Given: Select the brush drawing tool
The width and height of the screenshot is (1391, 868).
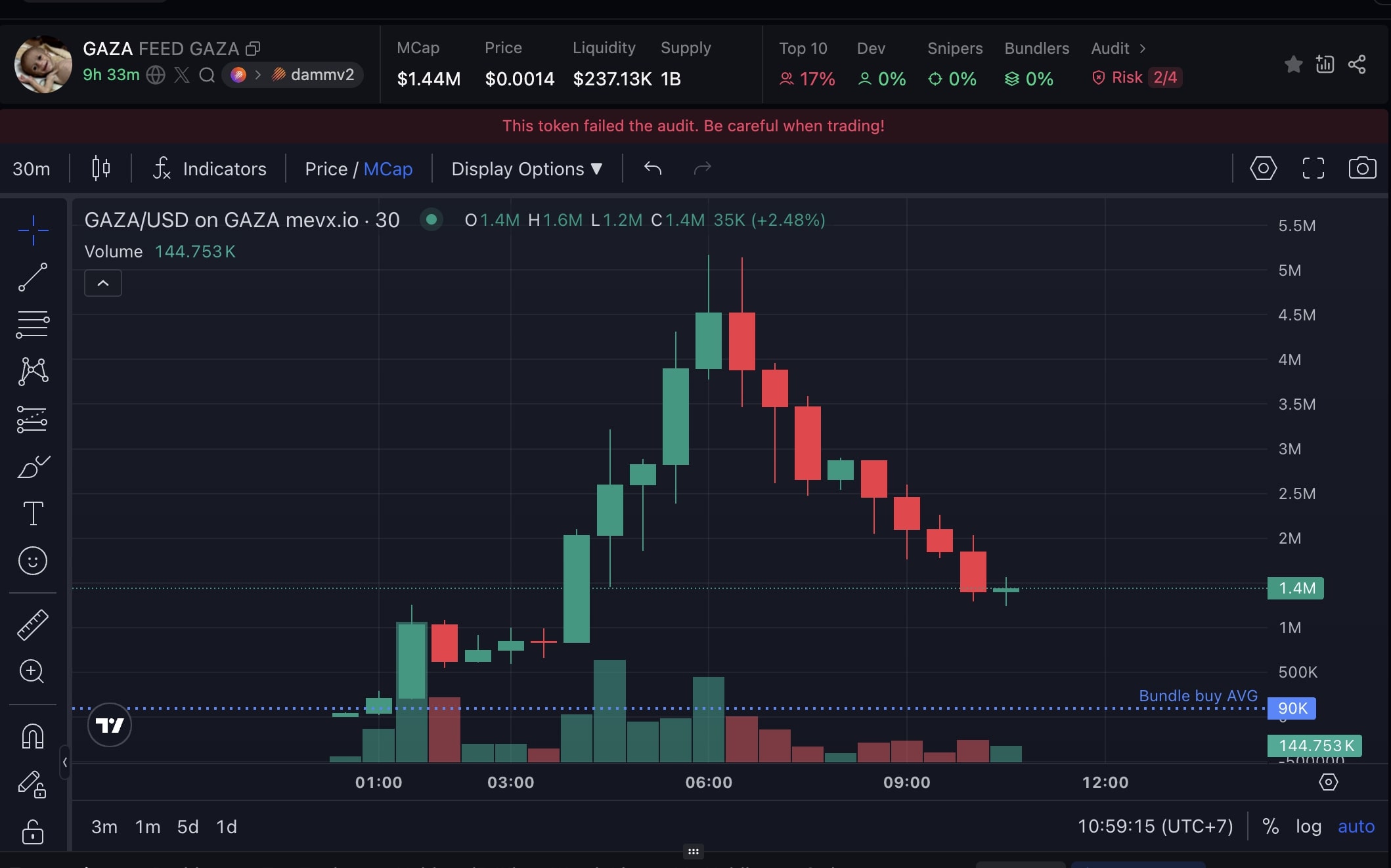Looking at the screenshot, I should click(x=33, y=466).
